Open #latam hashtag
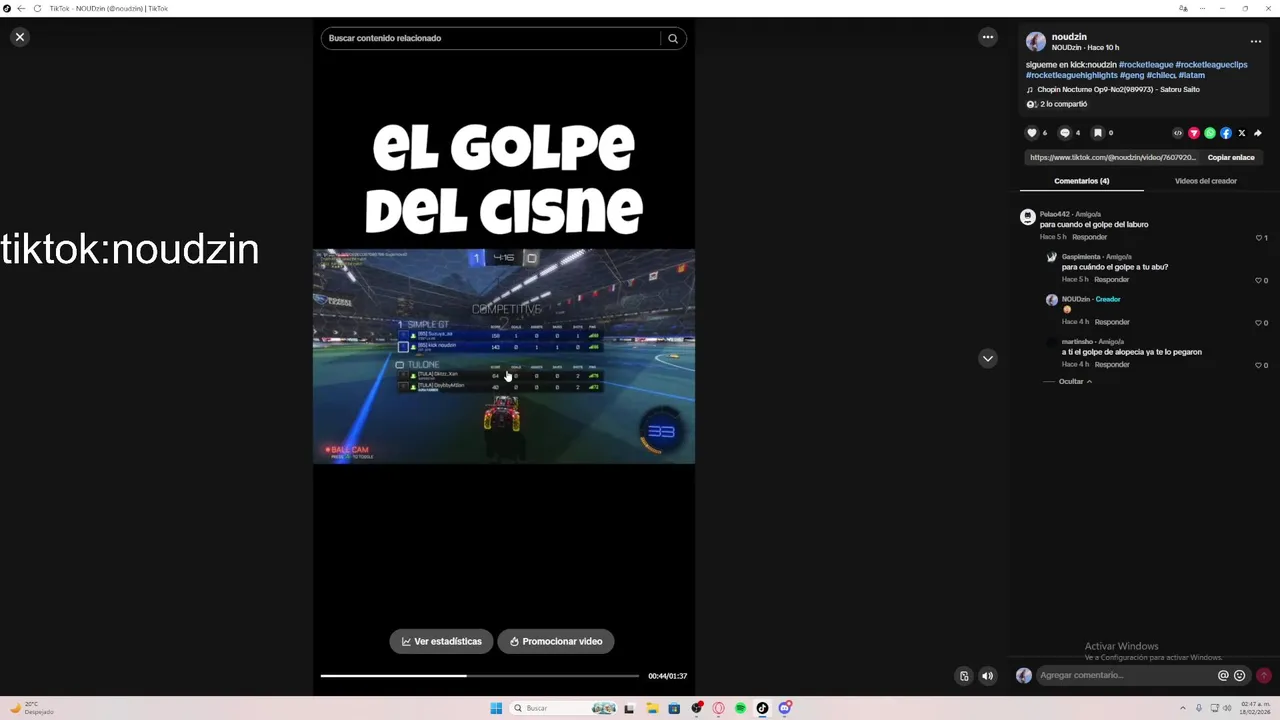The width and height of the screenshot is (1280, 720). 1192,75
